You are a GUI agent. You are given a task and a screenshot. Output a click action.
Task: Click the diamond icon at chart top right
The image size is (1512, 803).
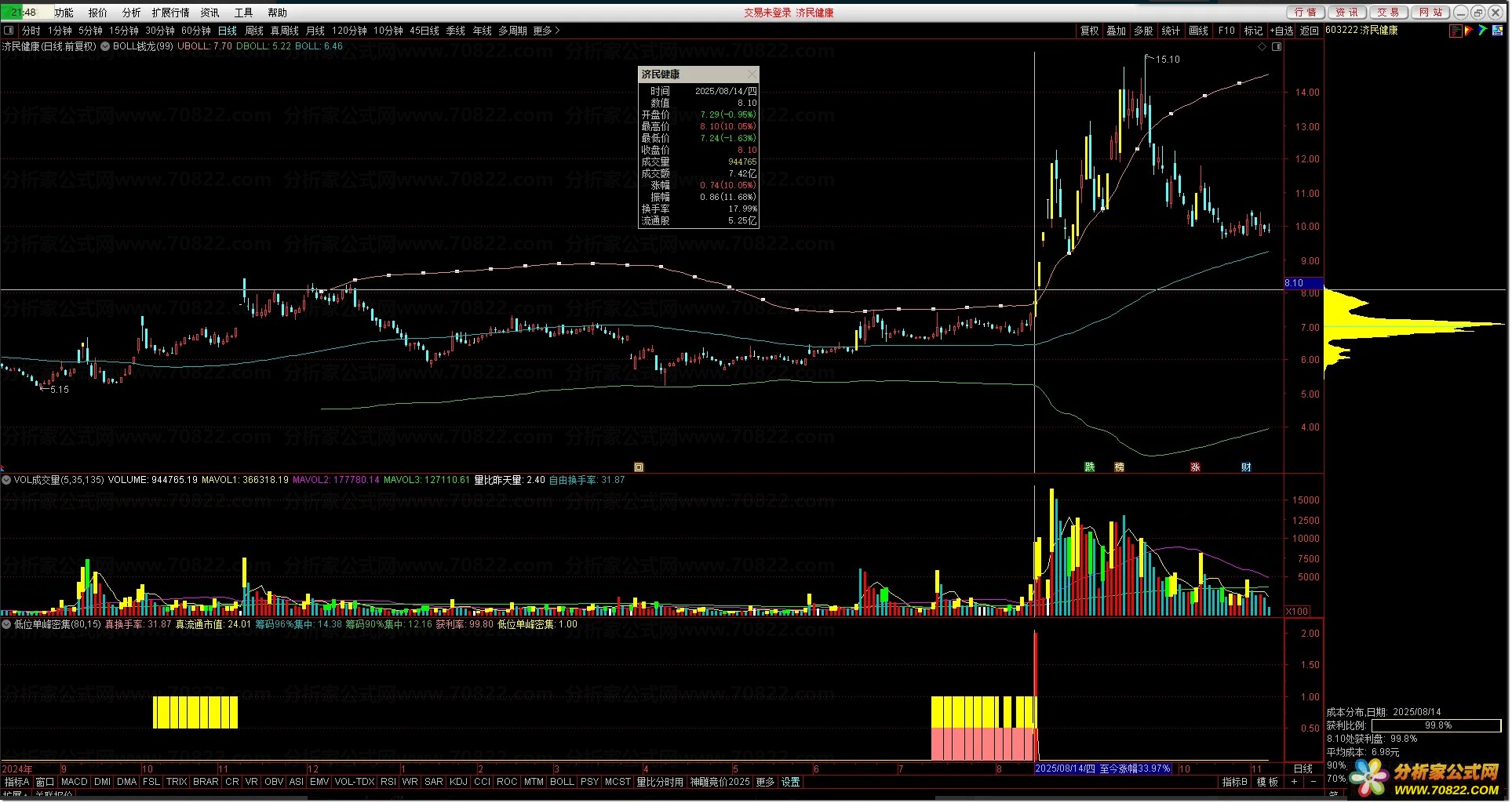point(1262,47)
